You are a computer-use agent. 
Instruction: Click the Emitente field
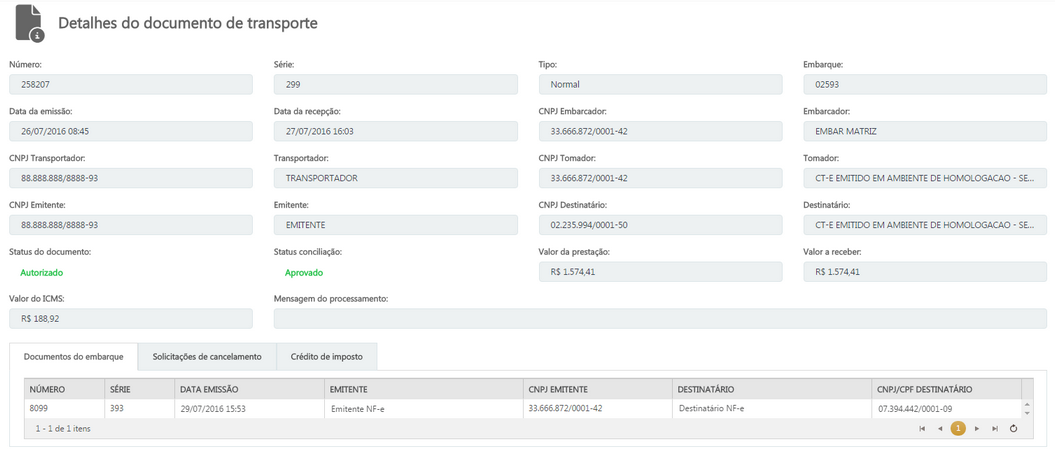pyautogui.click(x=396, y=225)
